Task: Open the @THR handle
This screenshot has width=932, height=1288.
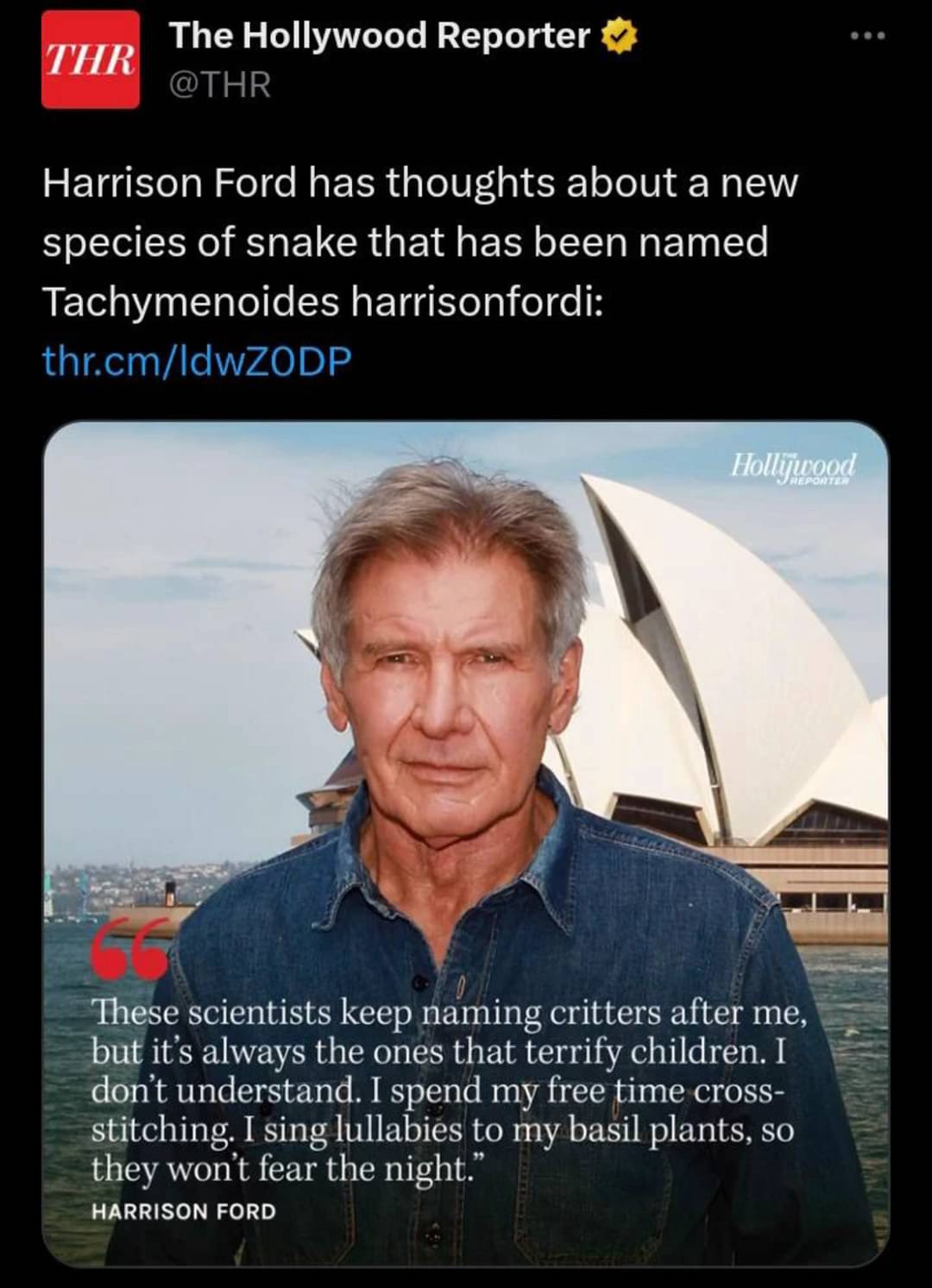Action: tap(220, 85)
